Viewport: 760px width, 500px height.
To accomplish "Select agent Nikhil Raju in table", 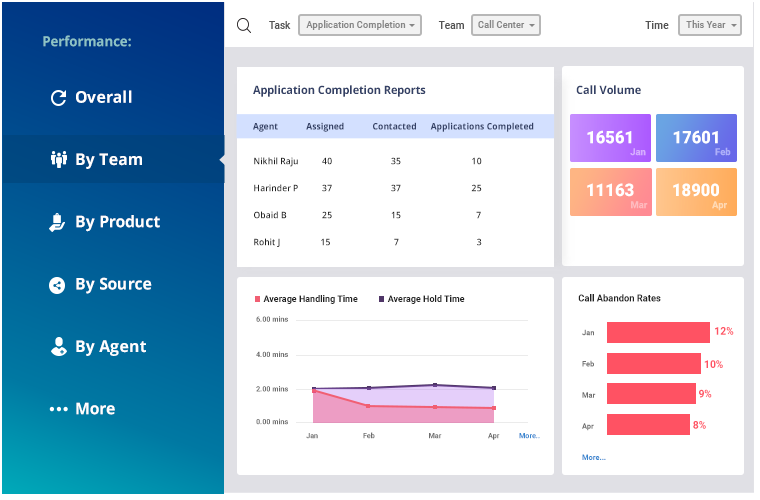I will [276, 161].
